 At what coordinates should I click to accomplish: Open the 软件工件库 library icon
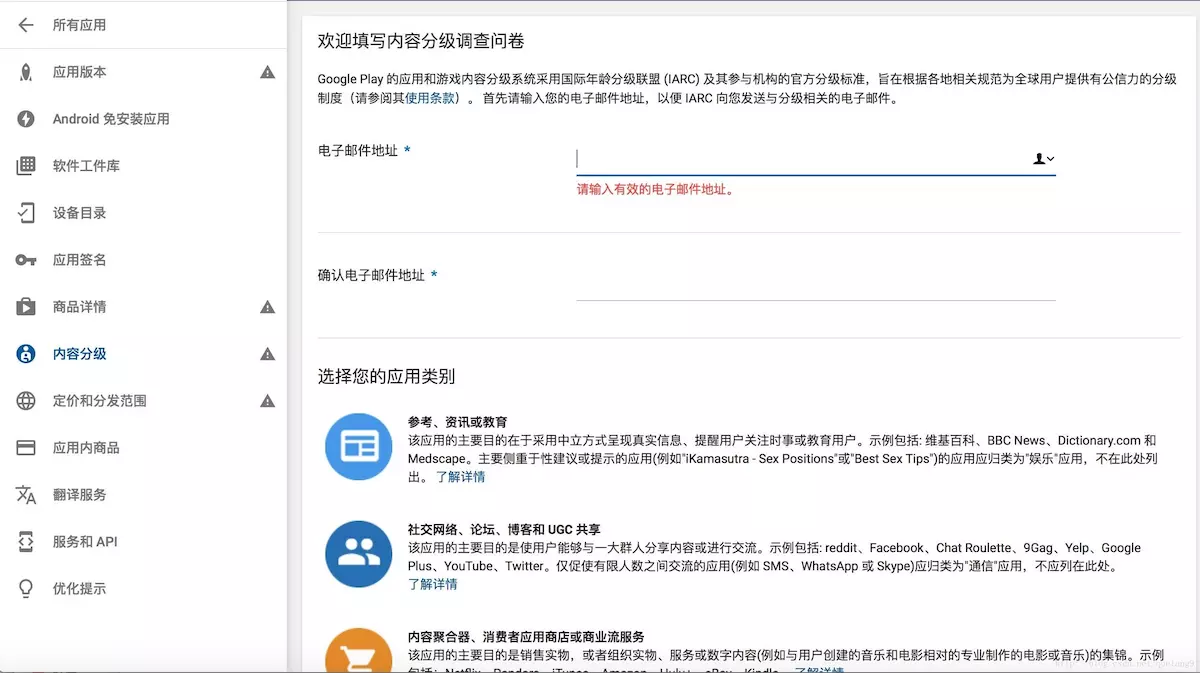(25, 165)
